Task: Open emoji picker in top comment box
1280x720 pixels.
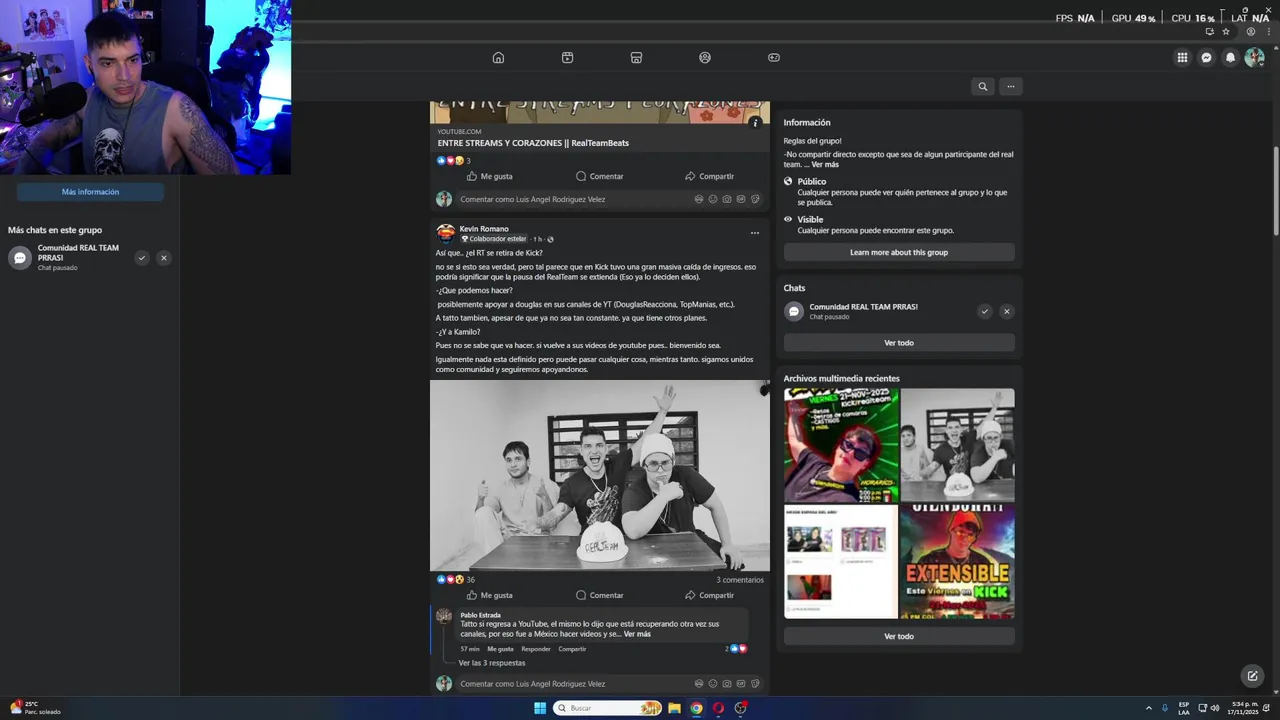Action: [713, 199]
